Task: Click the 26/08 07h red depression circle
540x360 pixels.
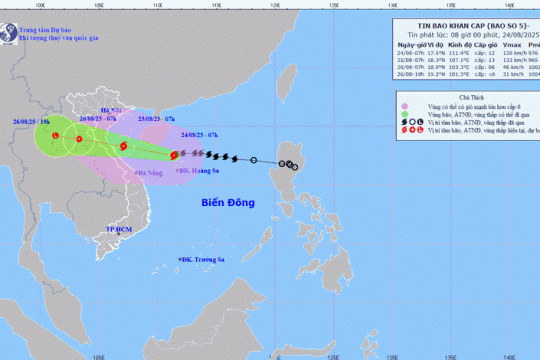Action: 79,139
